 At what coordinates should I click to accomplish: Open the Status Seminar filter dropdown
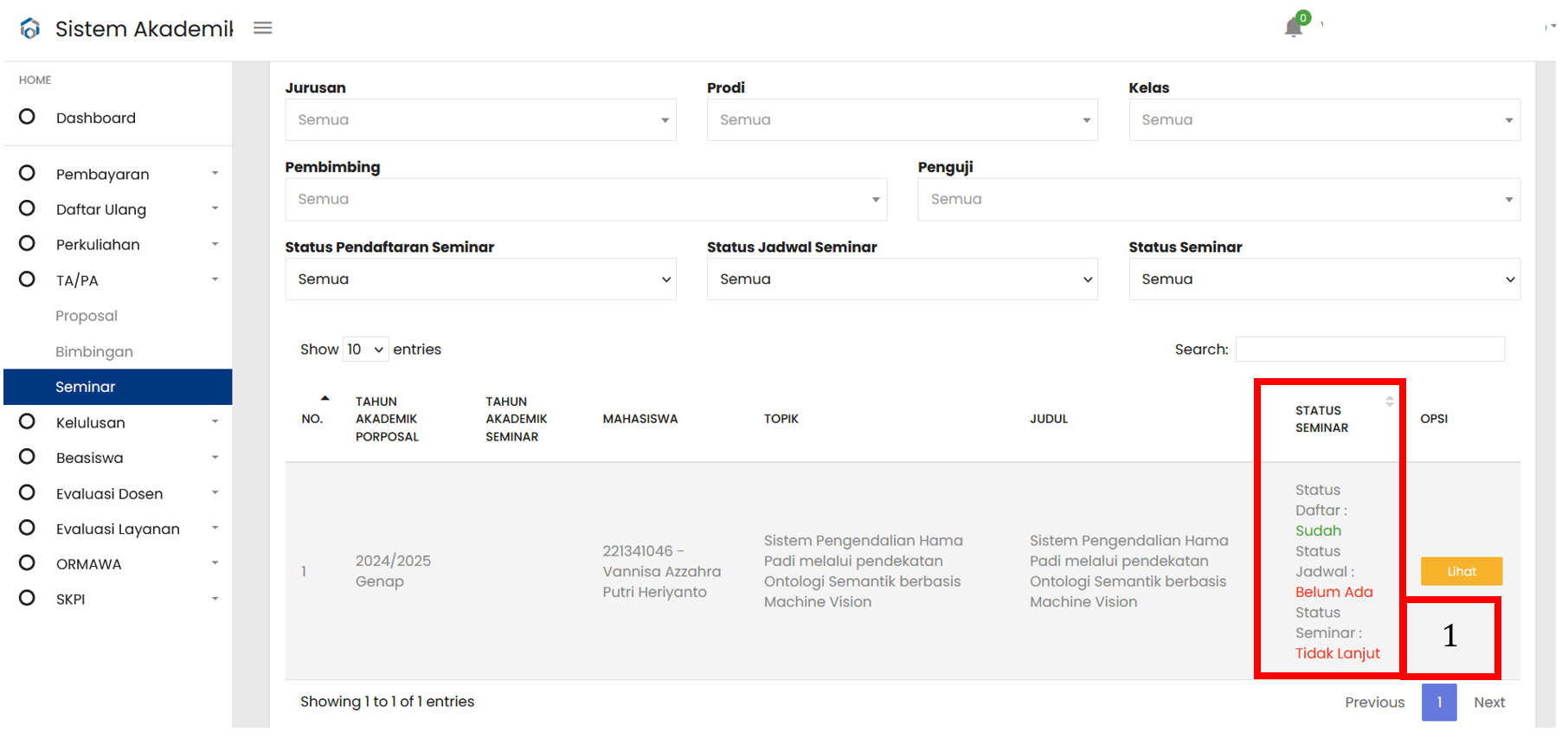tap(1324, 279)
